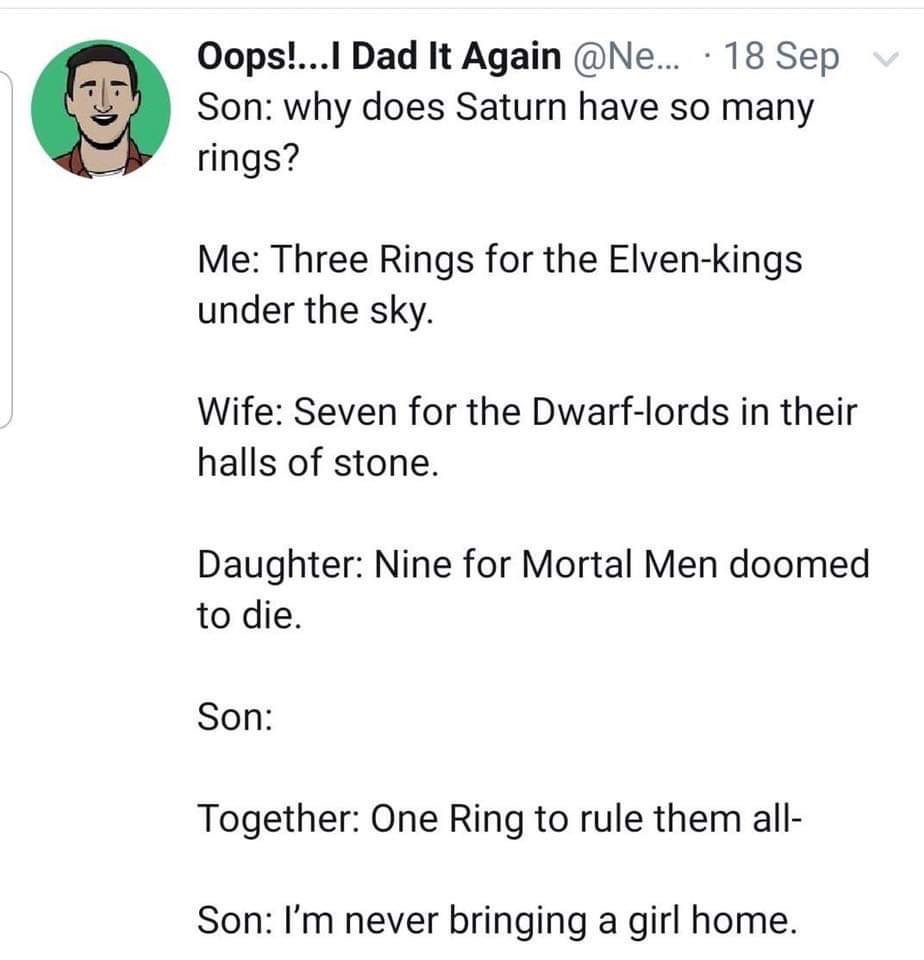Open the "Oops!...I Dad It Again" profile name
The width and height of the screenshot is (924, 960).
pos(378,57)
